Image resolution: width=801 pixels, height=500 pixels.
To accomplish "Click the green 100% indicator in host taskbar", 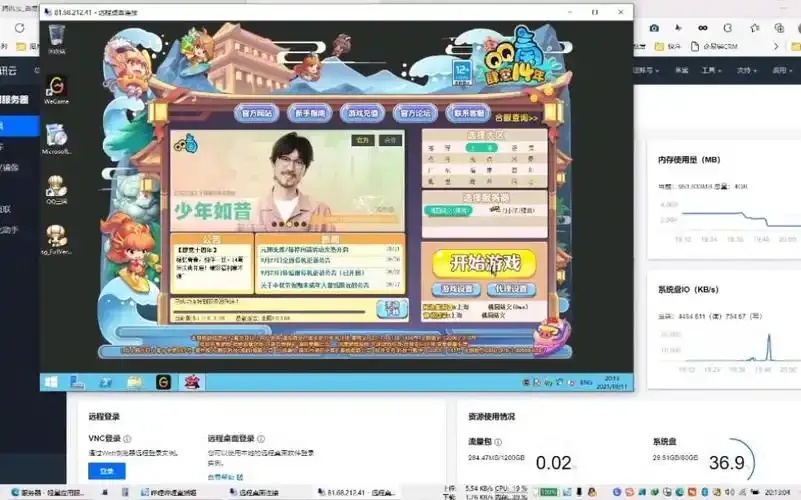I will pos(549,492).
